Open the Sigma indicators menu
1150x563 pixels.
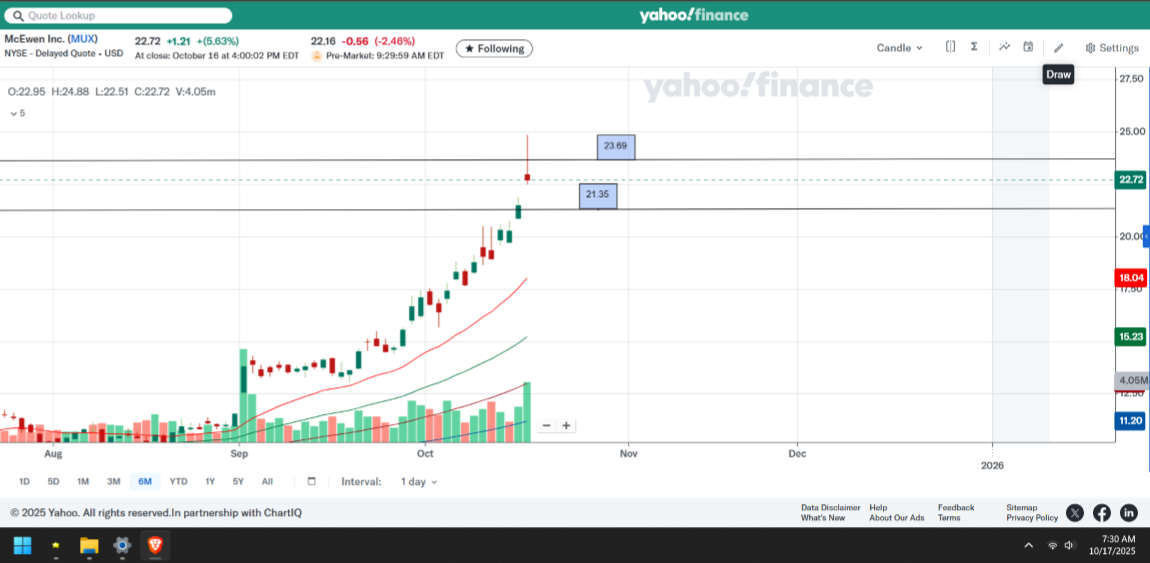tap(974, 47)
